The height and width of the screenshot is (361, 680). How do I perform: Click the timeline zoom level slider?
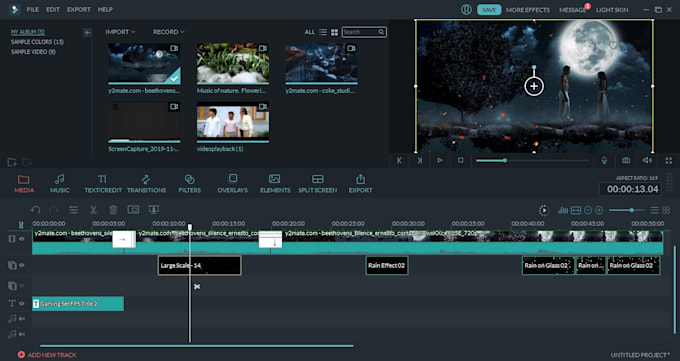point(627,210)
